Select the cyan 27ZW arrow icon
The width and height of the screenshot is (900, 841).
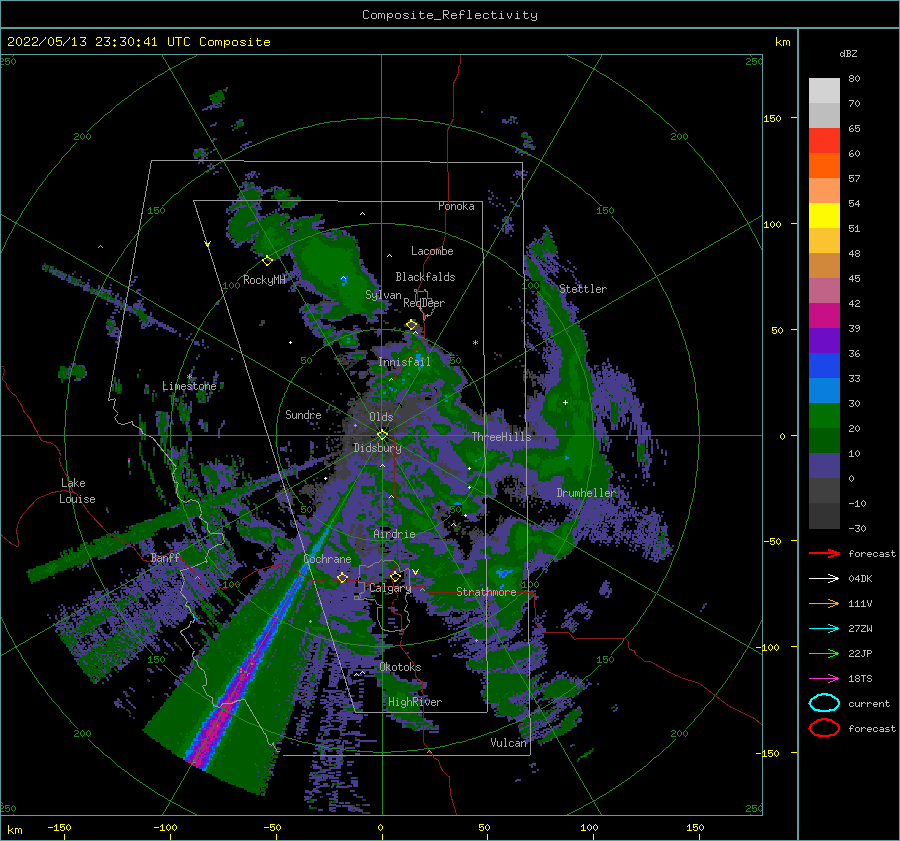[x=824, y=629]
